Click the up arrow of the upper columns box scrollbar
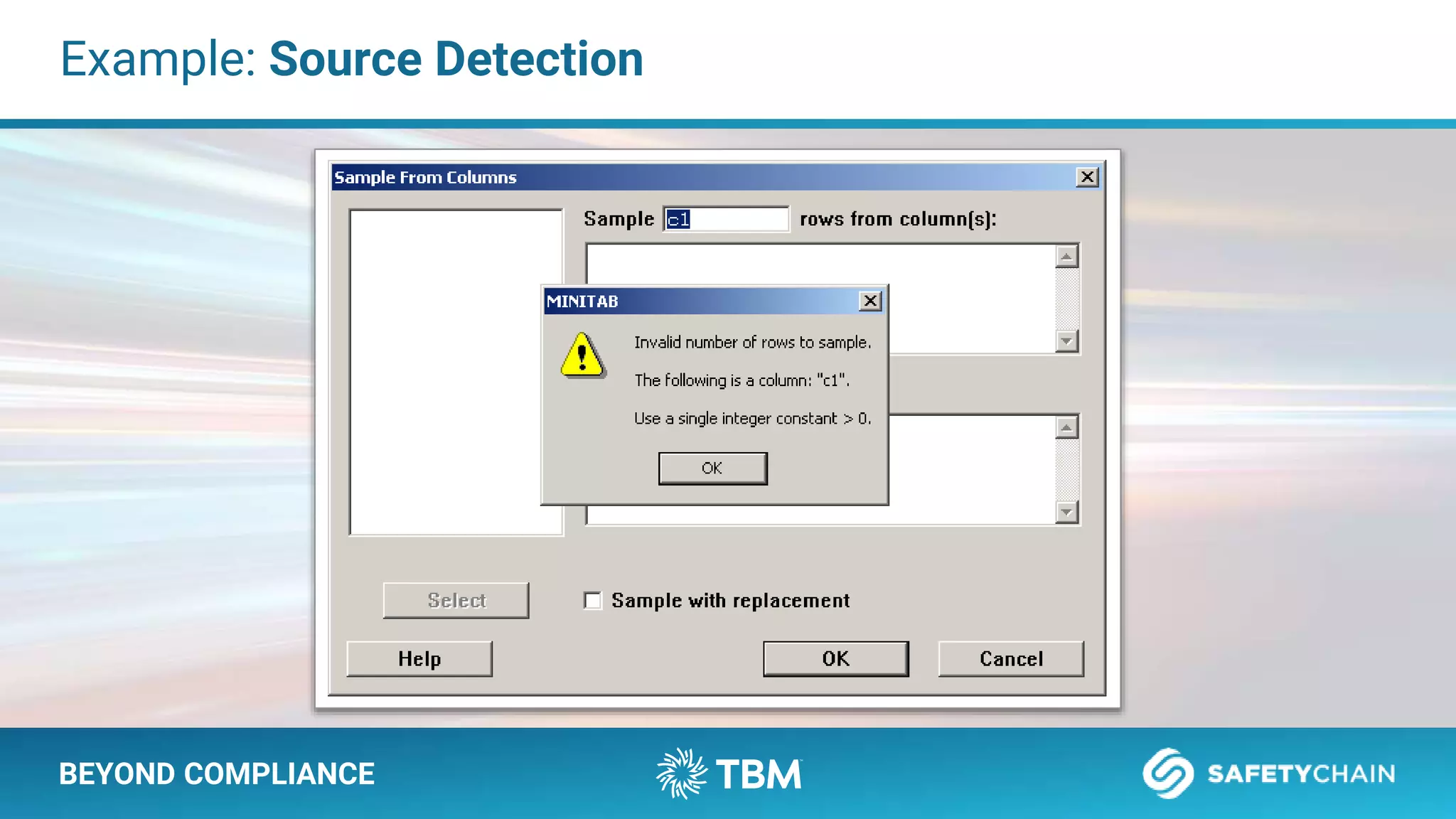This screenshot has height=819, width=1456. 1066,256
